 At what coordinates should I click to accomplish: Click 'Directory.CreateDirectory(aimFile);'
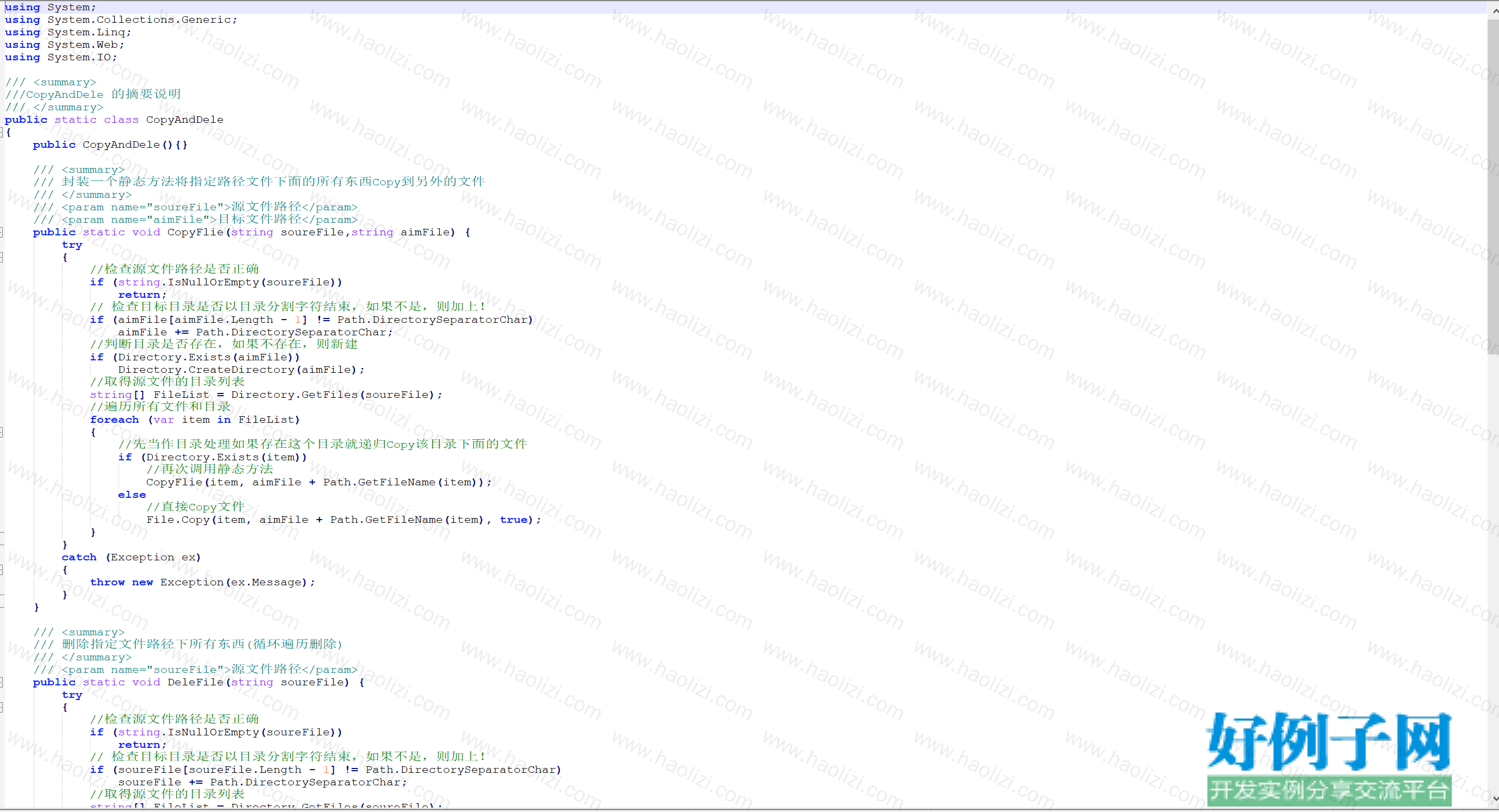(x=241, y=370)
